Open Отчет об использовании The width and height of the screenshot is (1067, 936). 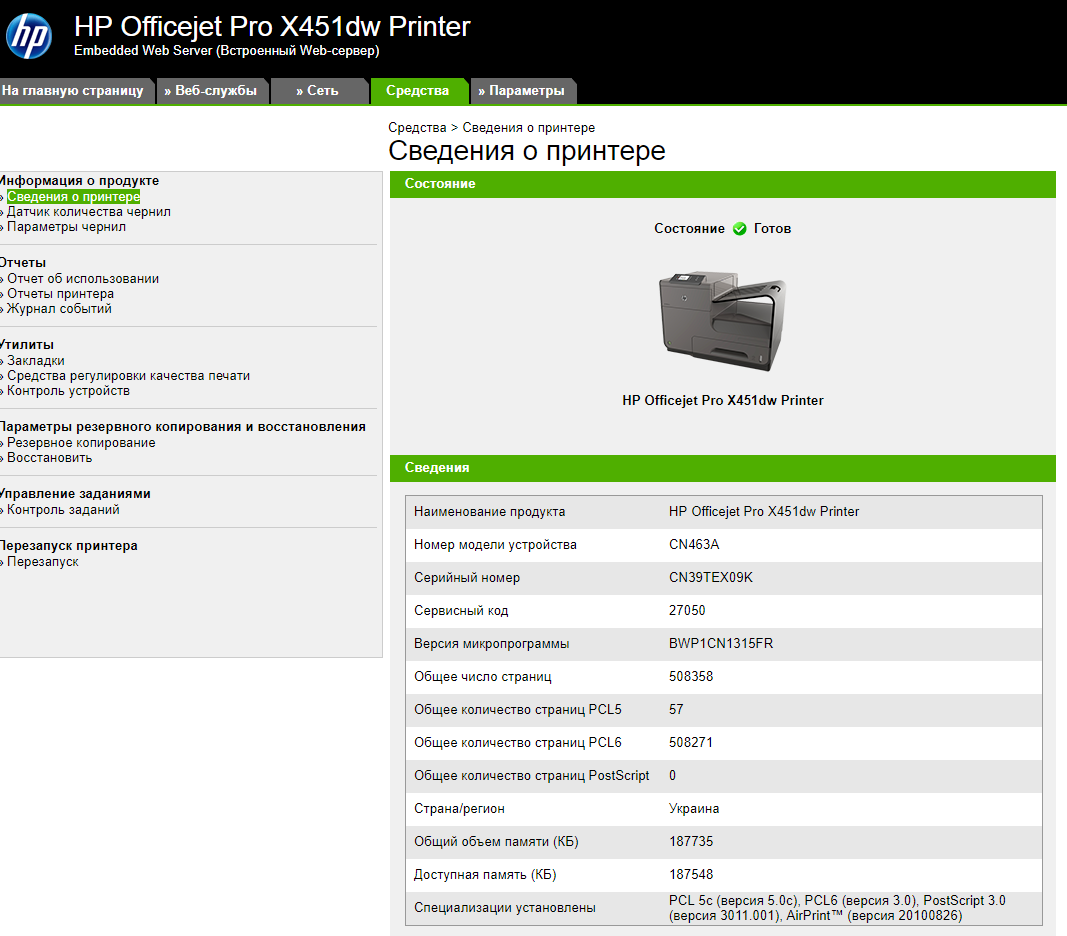[x=83, y=278]
